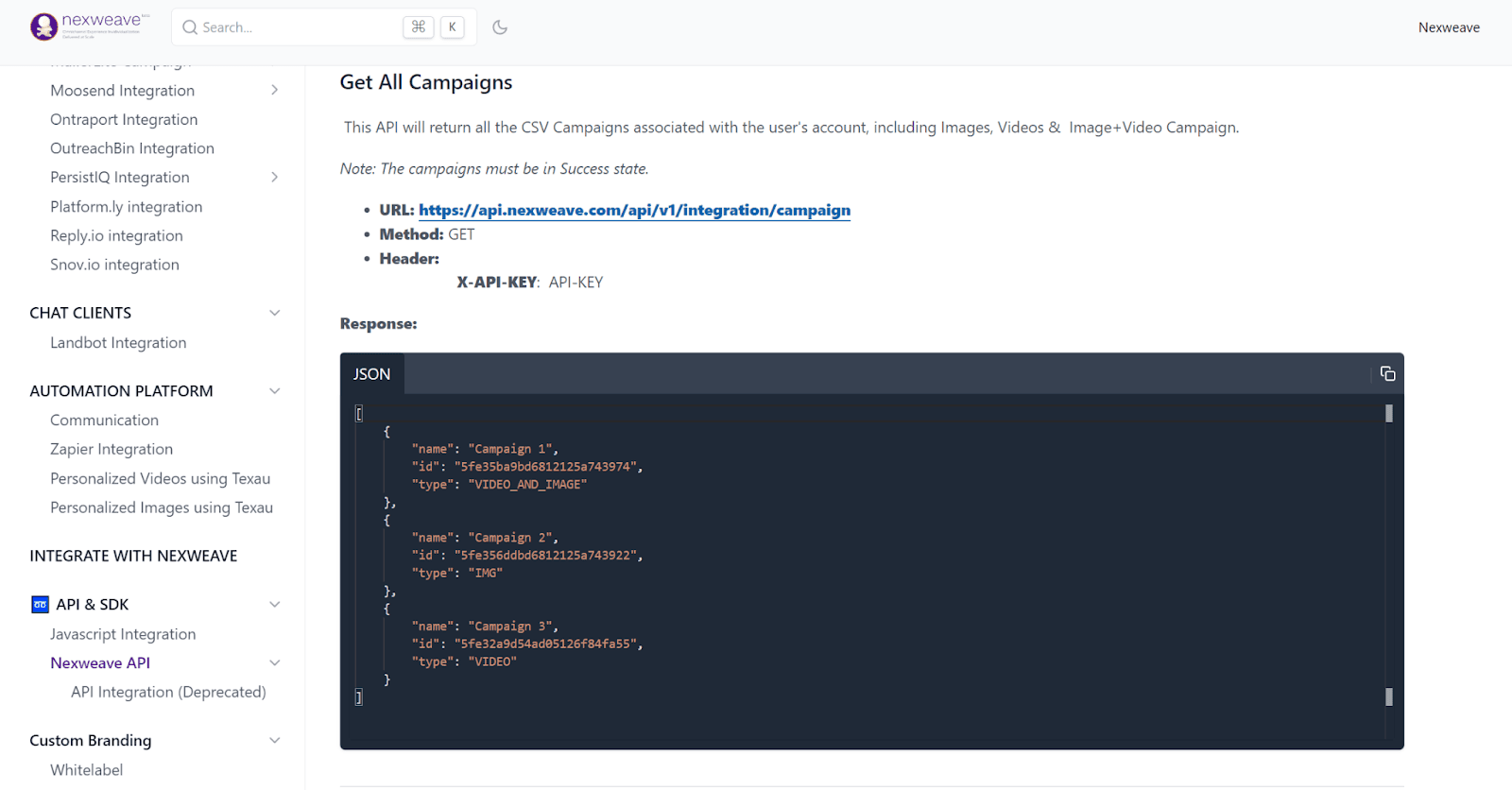
Task: Click the code block vertical scrollbar
Action: click(1388, 555)
